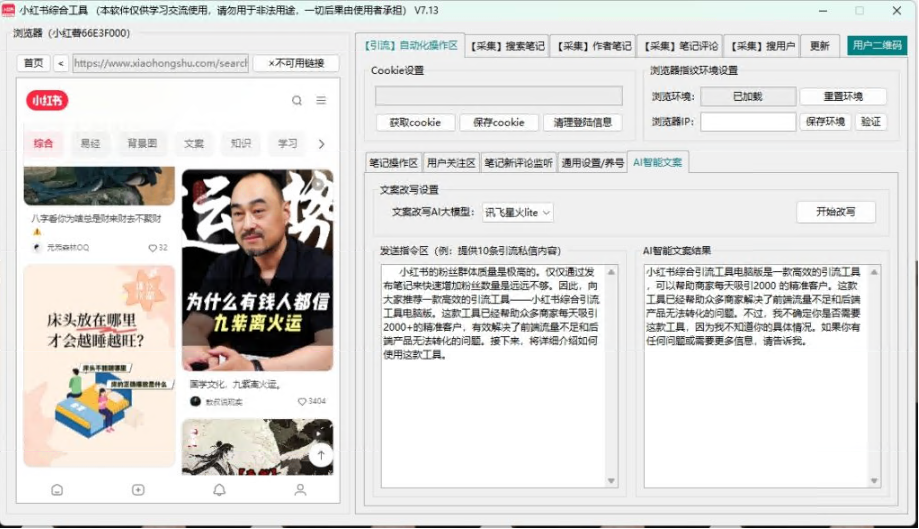Screen dimensions: 919x529
Task: Click the heart icon showing 32 likes
Action: 152,248
